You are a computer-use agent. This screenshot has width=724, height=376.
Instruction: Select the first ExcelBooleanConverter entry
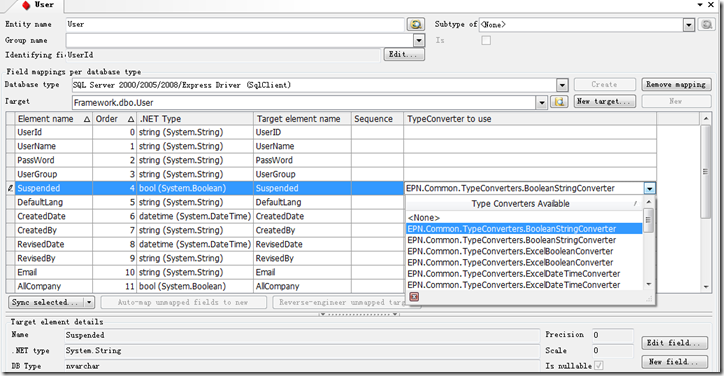524,251
